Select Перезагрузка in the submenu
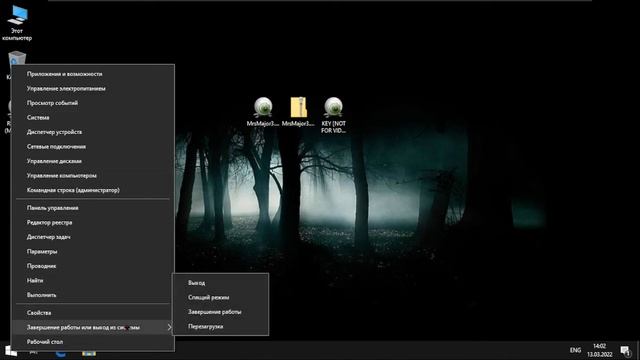 pos(220,327)
